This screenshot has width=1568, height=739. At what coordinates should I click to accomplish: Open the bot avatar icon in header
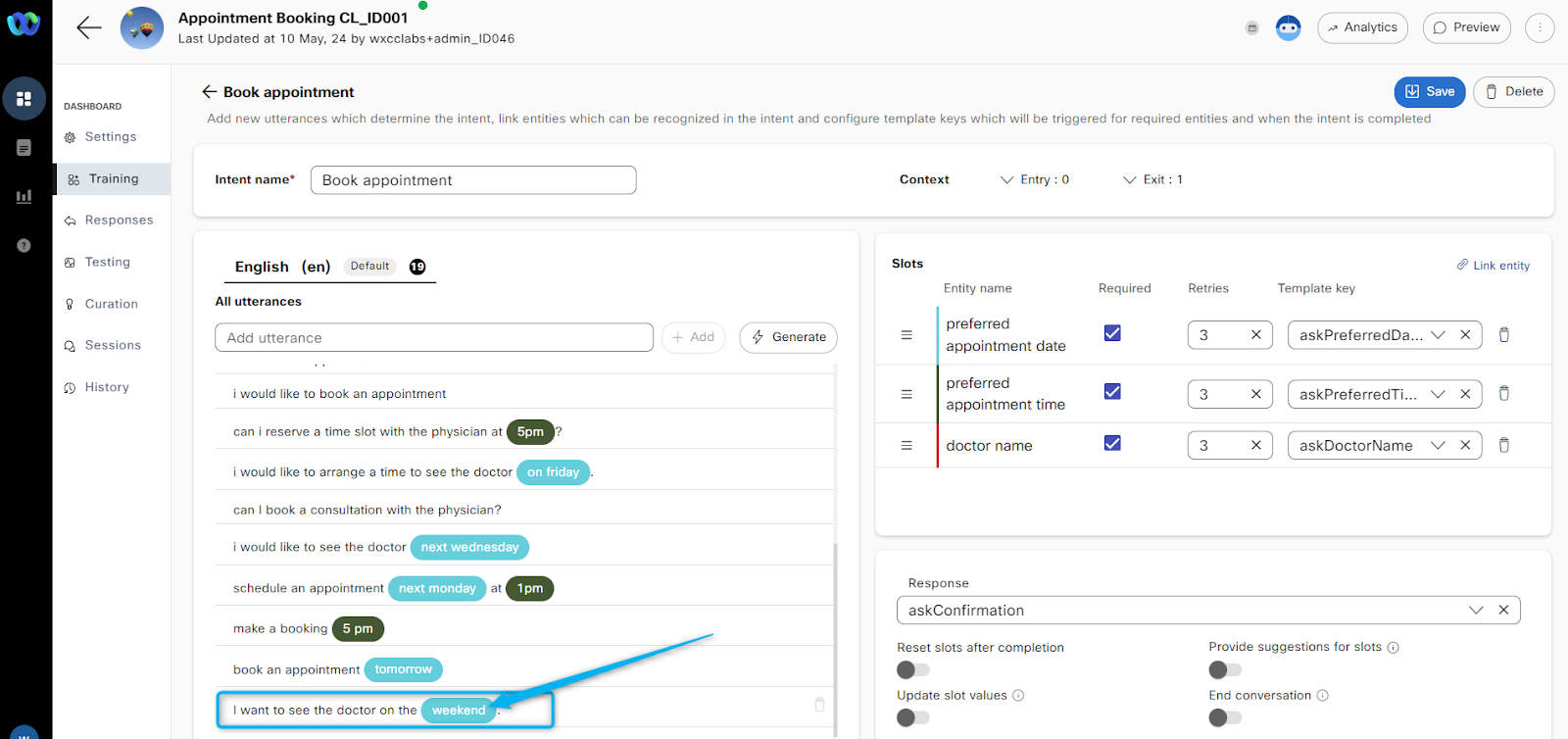coord(1288,28)
